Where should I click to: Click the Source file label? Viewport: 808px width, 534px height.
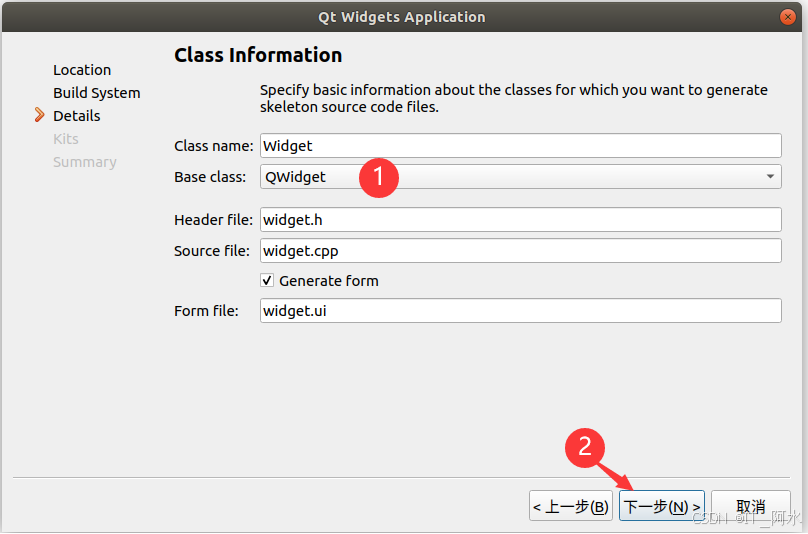pos(212,251)
